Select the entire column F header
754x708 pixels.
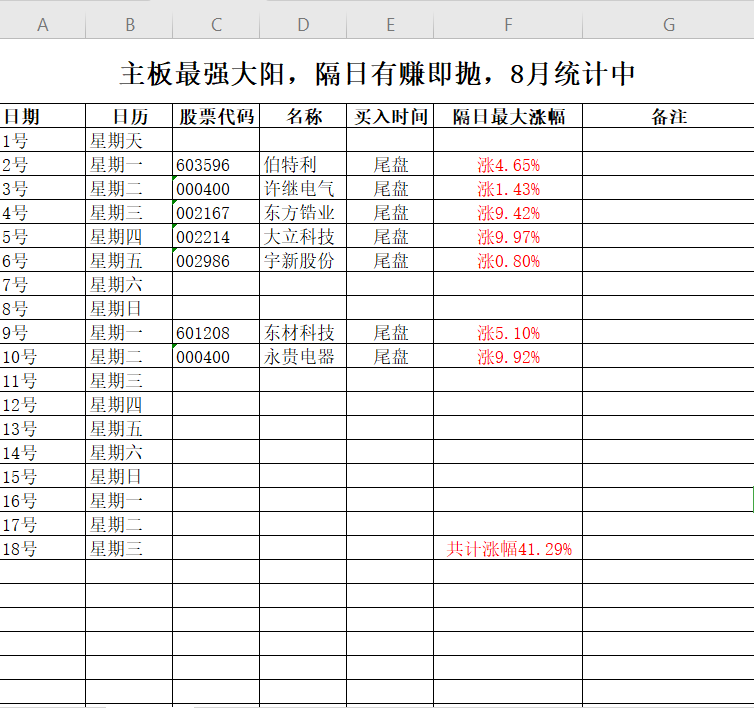coord(508,25)
